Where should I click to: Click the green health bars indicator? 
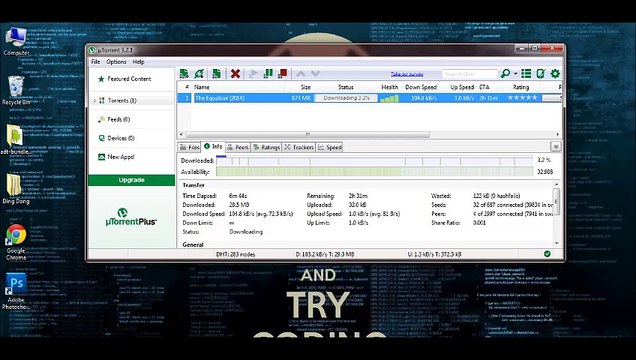click(x=389, y=98)
